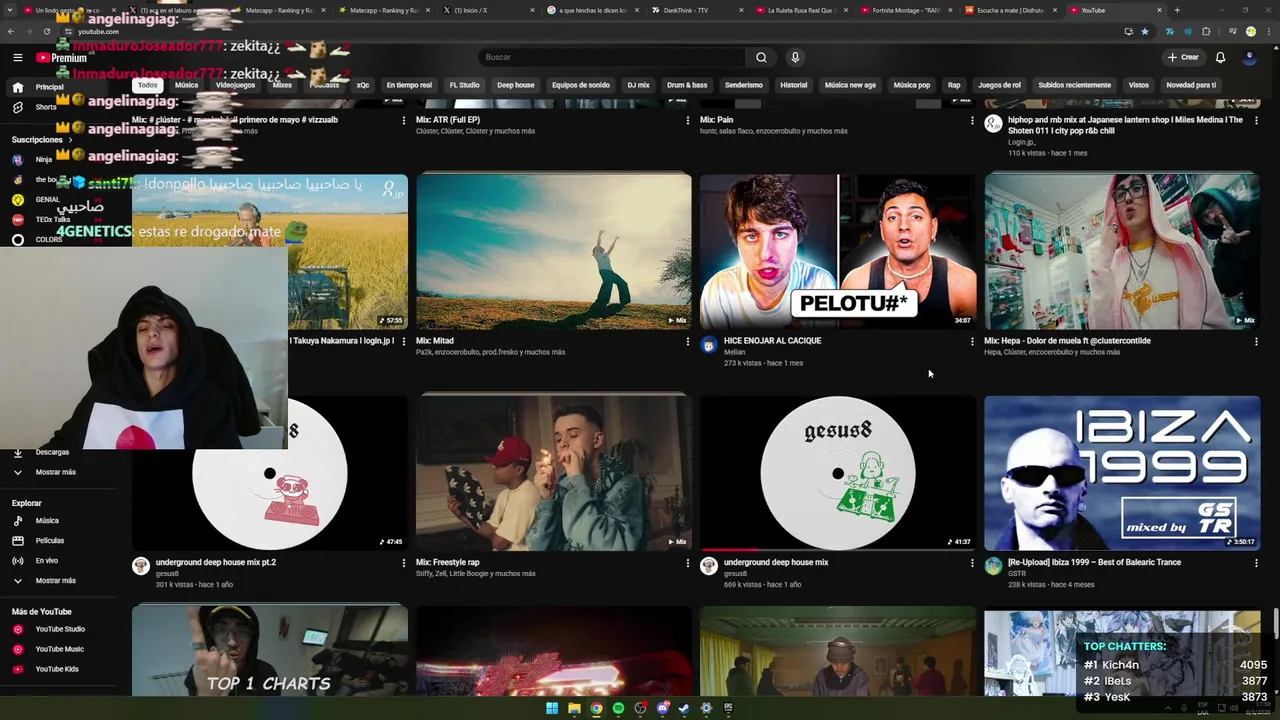Image resolution: width=1280 pixels, height=720 pixels.
Task: Focus the Buscar search field
Action: click(x=612, y=57)
